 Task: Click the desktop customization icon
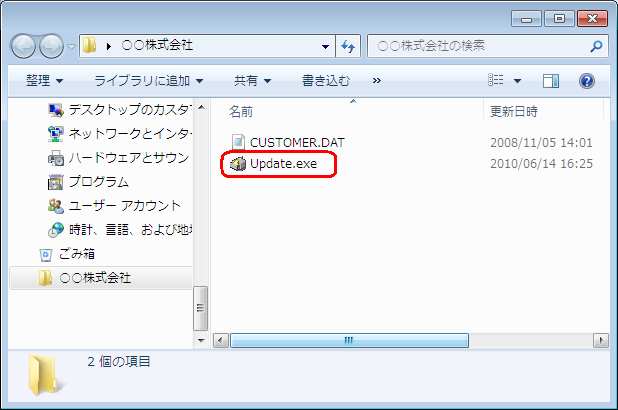click(x=56, y=110)
